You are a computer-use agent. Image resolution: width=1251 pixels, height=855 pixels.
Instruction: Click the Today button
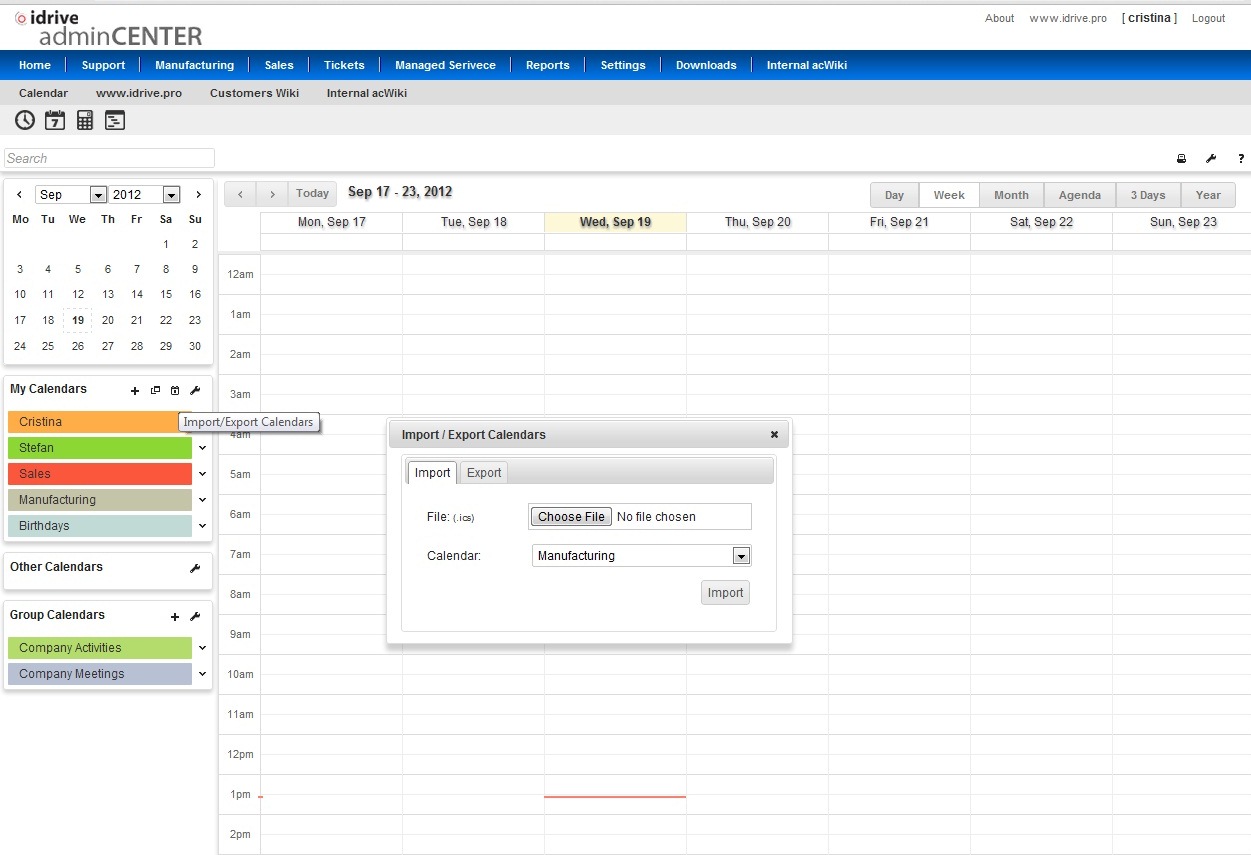[x=312, y=194]
